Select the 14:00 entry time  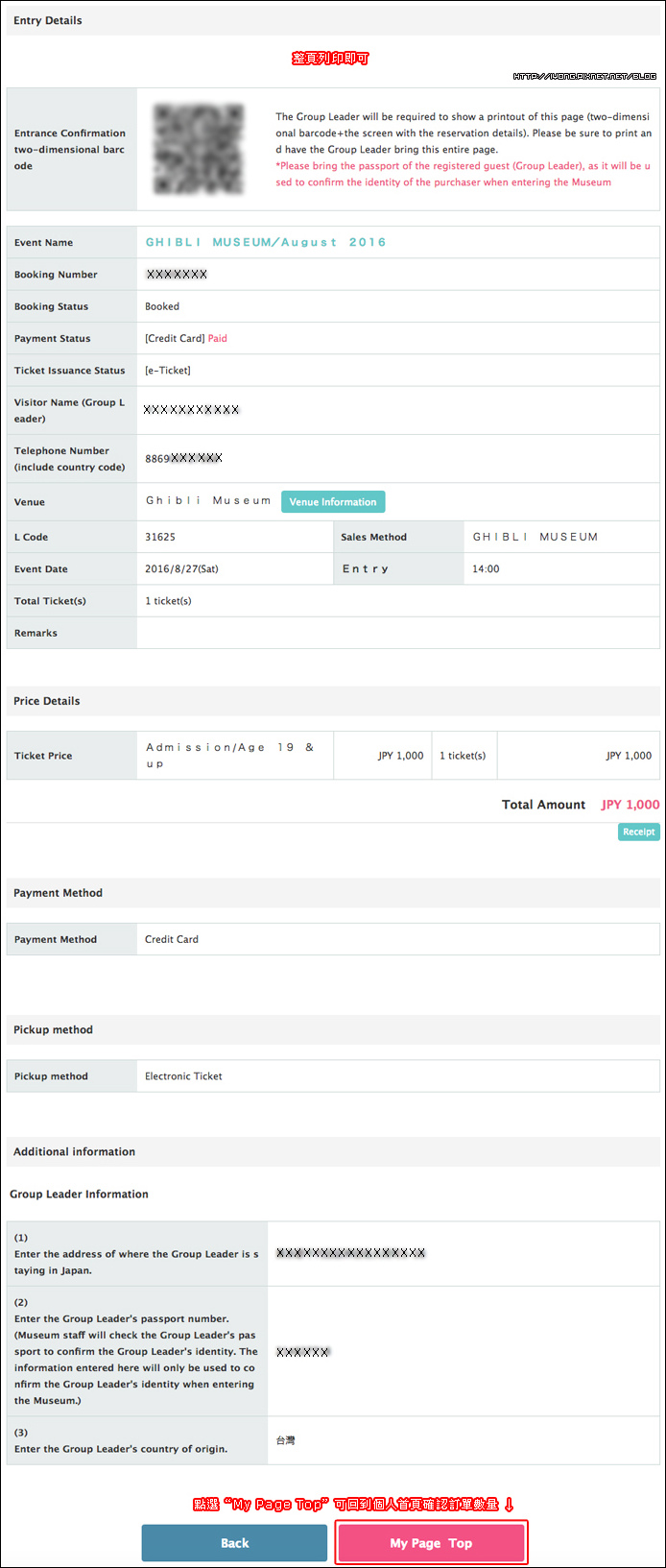point(486,568)
